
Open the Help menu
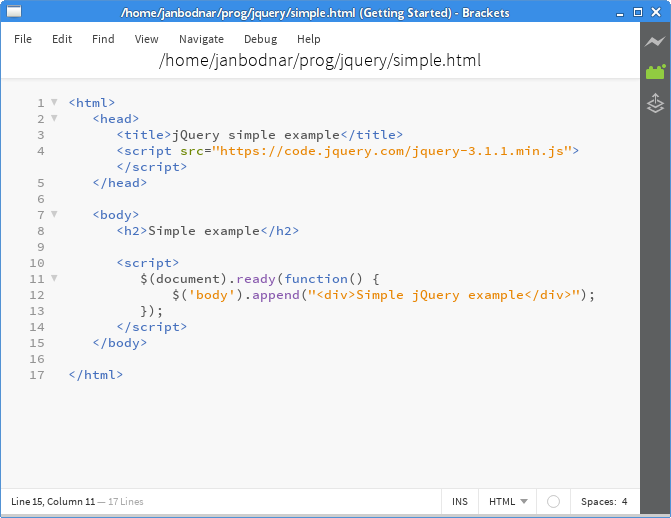pos(309,39)
